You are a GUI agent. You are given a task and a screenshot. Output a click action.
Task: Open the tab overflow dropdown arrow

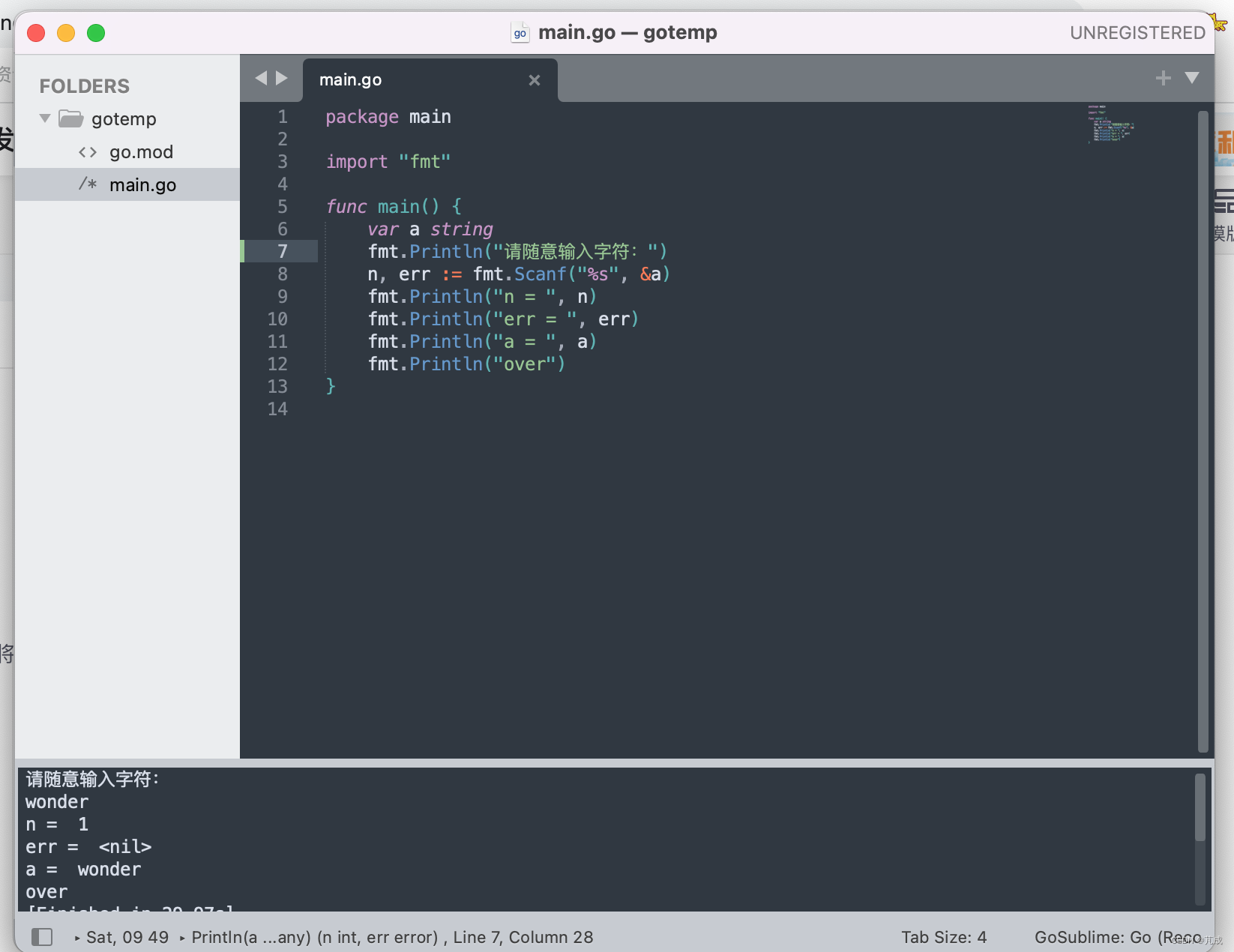[x=1192, y=77]
